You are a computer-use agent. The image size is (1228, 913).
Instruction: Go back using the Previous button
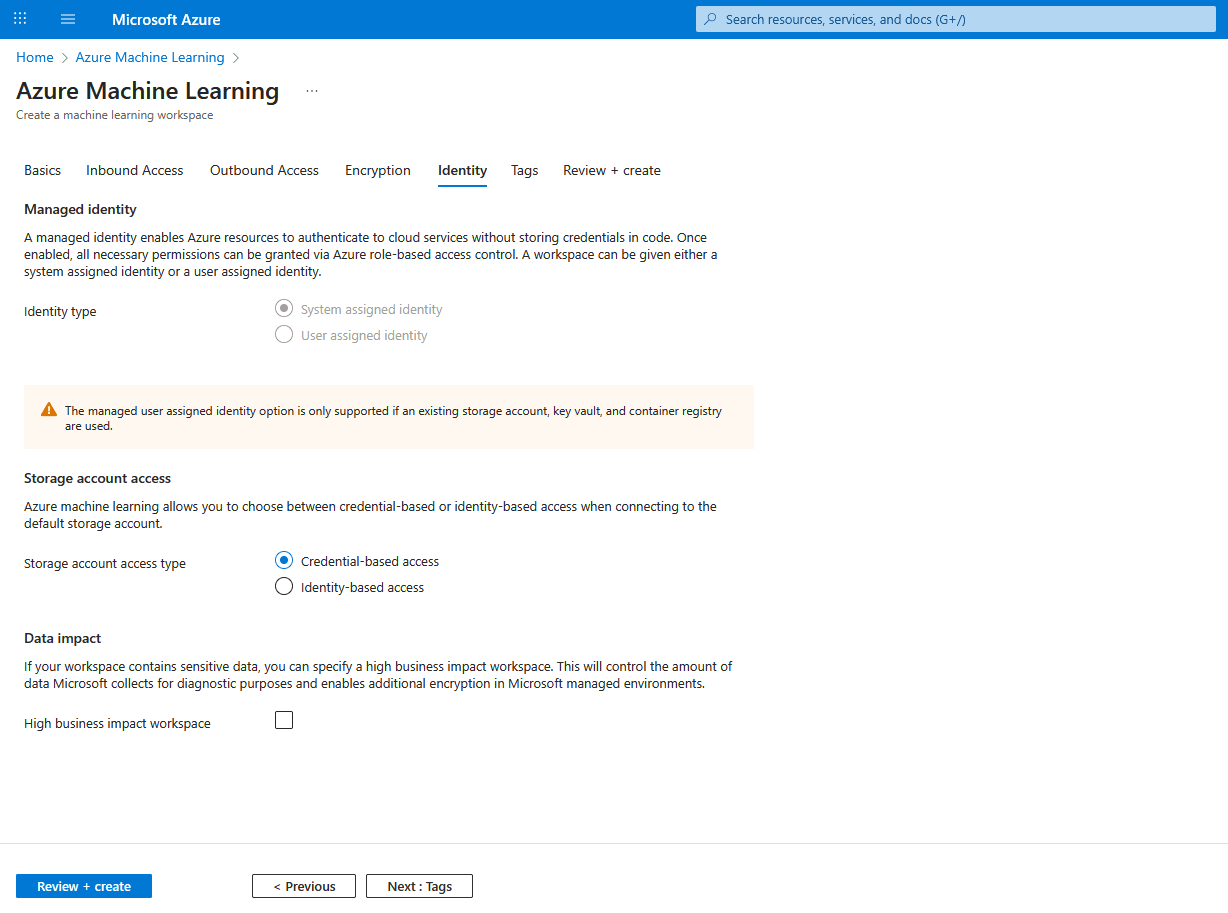click(x=303, y=886)
